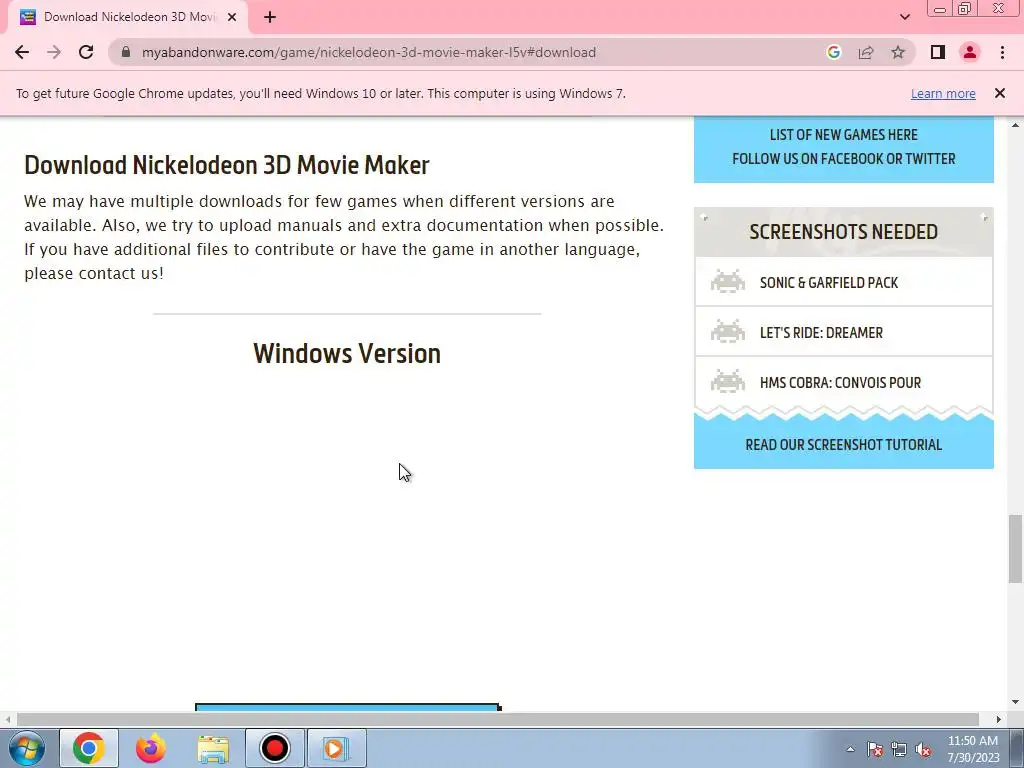
Task: Click the Chrome taskbar icon
Action: pyautogui.click(x=89, y=748)
